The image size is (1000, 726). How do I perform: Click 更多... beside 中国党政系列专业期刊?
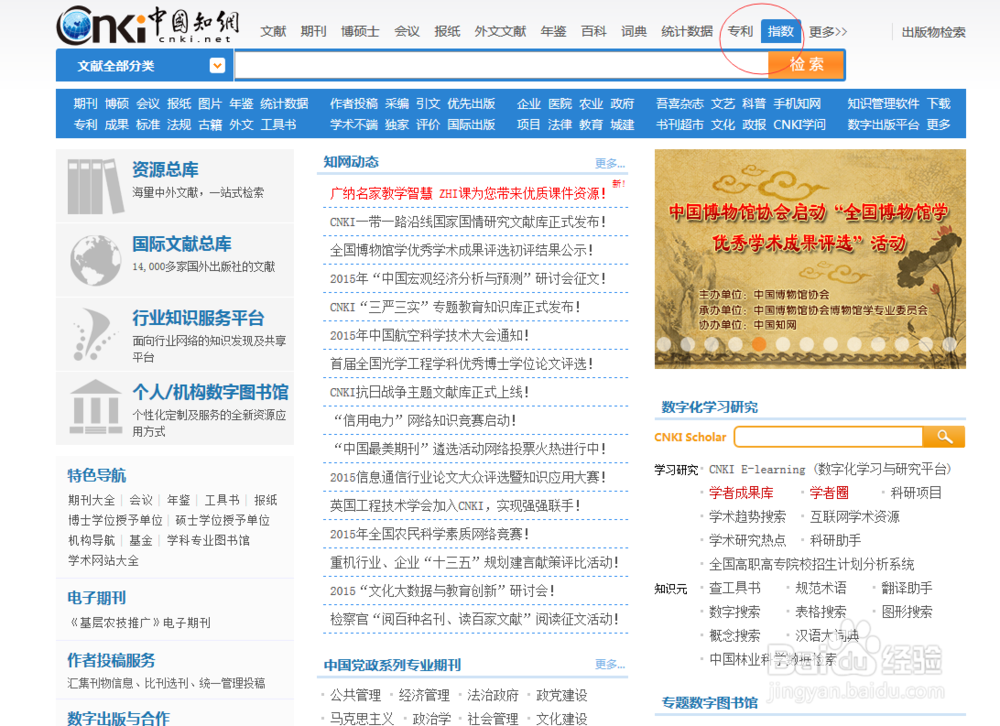610,664
